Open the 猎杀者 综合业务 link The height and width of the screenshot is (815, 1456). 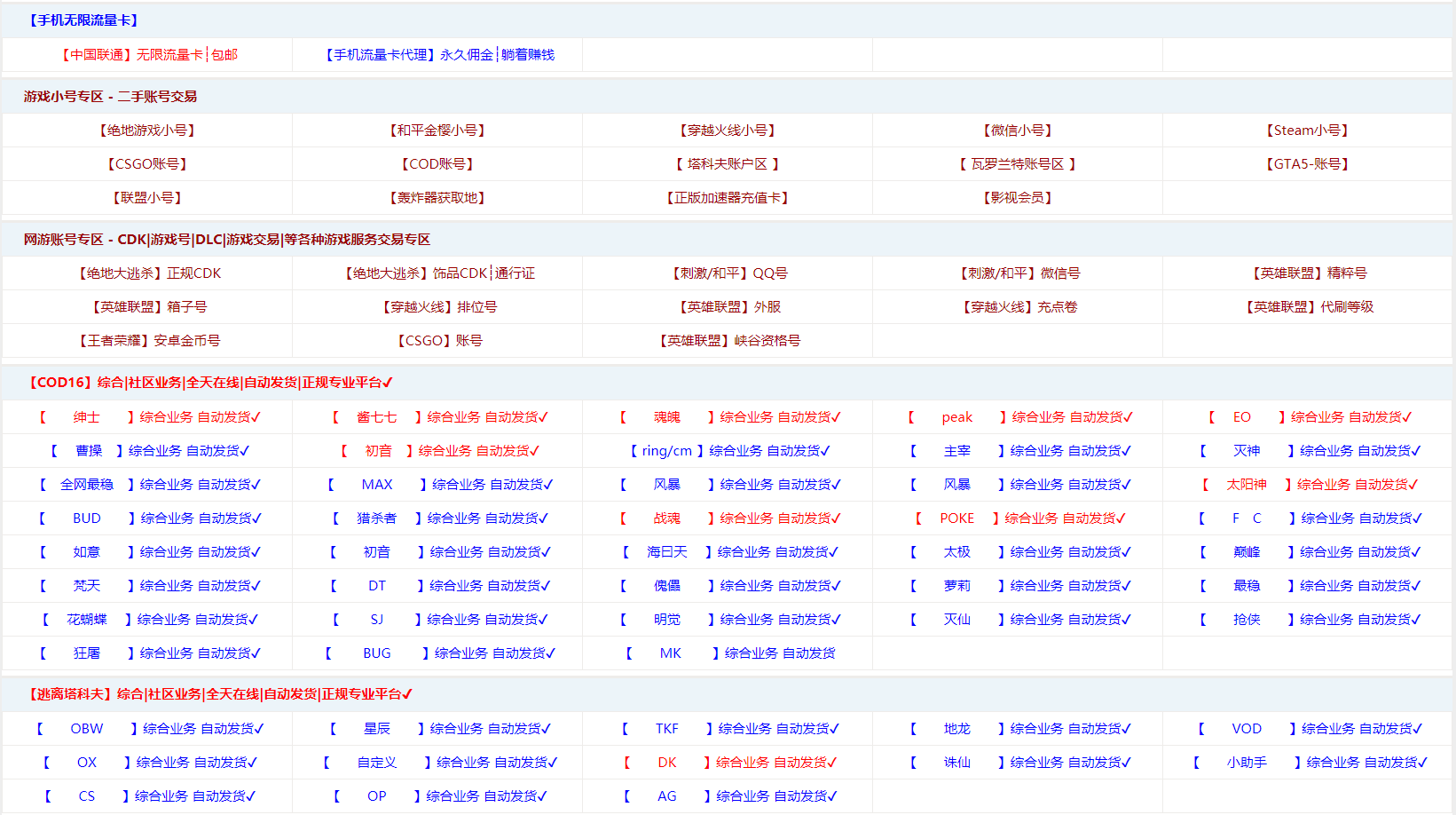pyautogui.click(x=438, y=518)
